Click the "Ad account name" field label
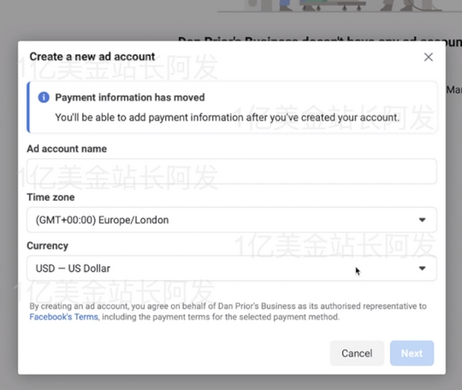The height and width of the screenshot is (390, 462). 67,149
